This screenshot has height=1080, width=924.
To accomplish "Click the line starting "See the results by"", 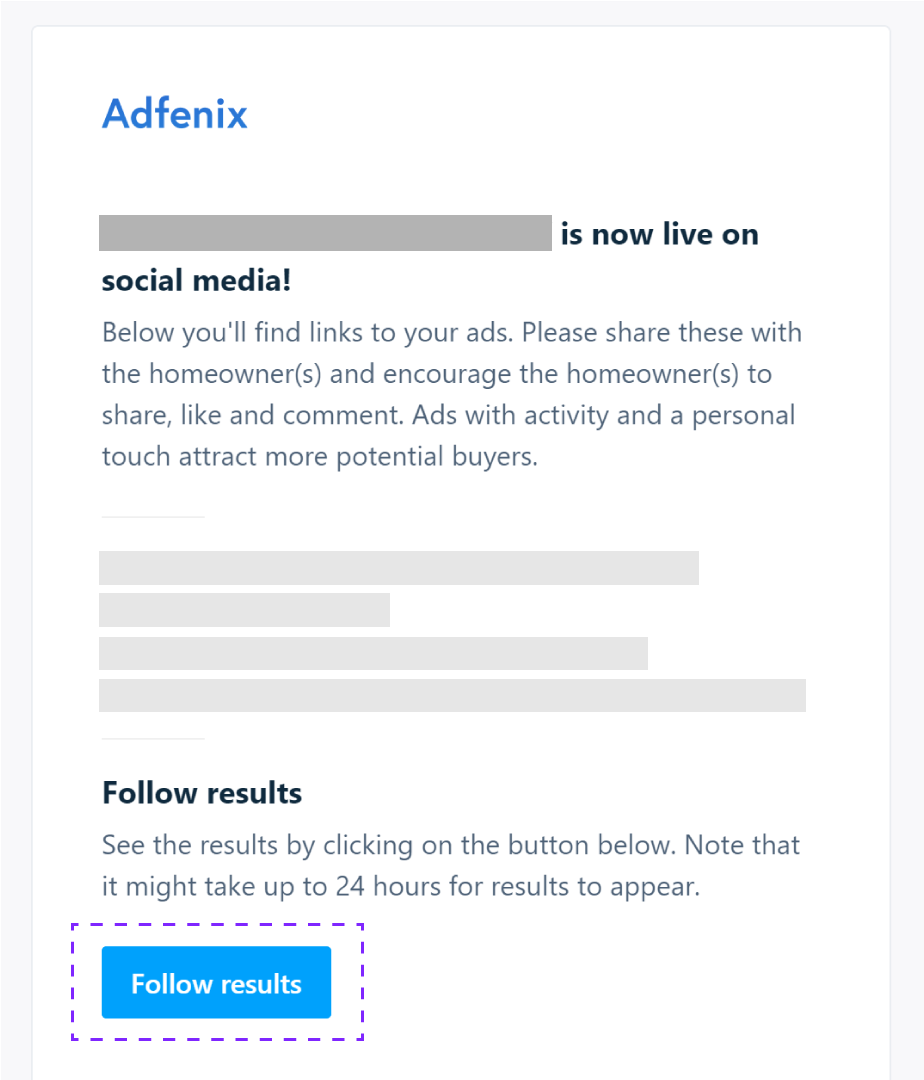I will click(x=451, y=845).
